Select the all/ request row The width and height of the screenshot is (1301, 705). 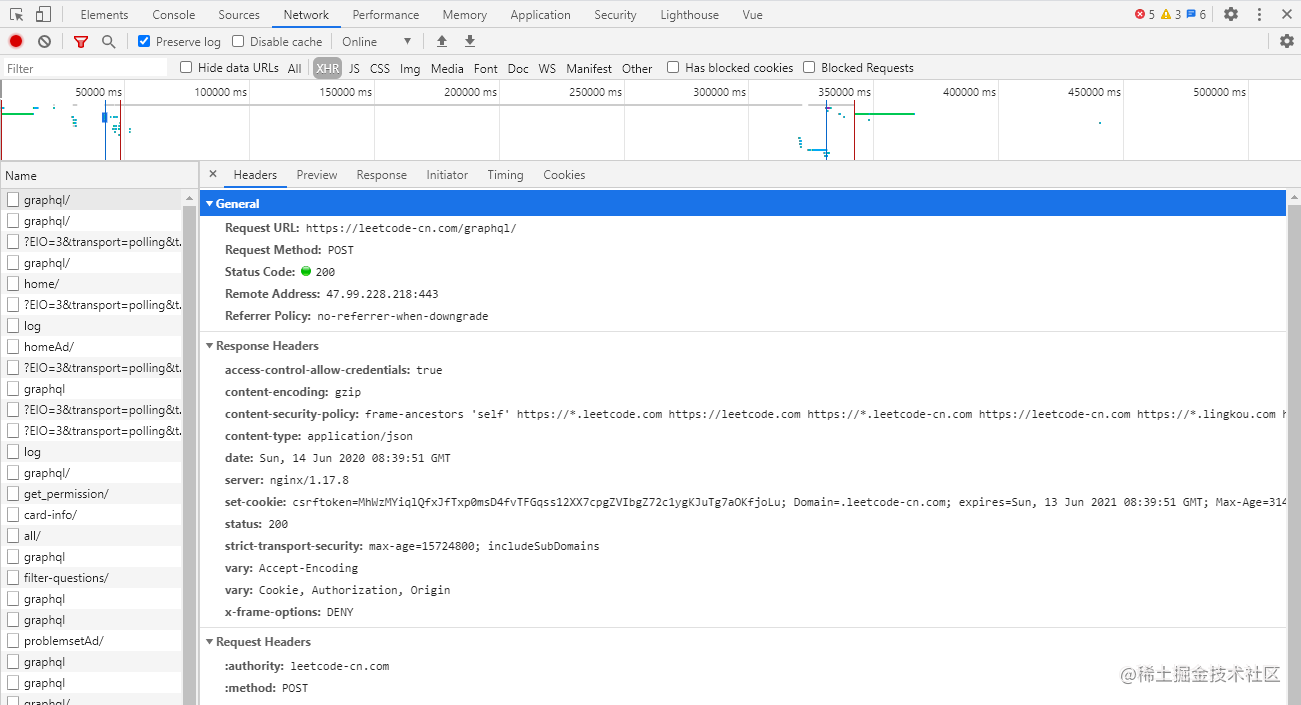click(91, 535)
